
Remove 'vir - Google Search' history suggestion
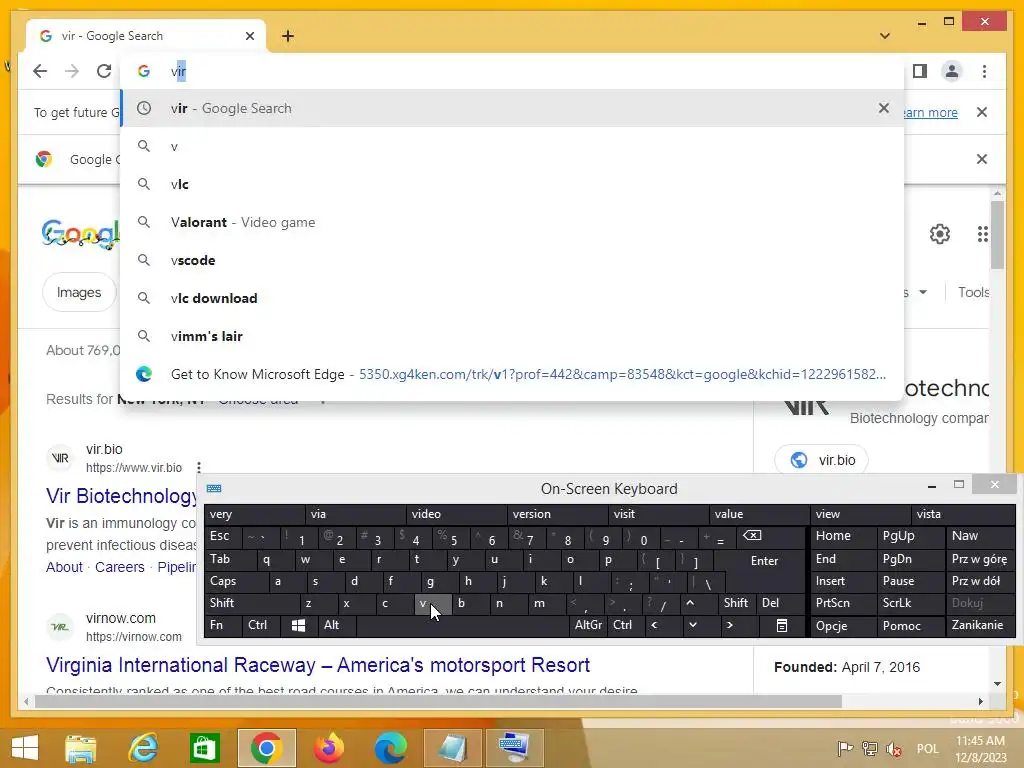pos(884,108)
